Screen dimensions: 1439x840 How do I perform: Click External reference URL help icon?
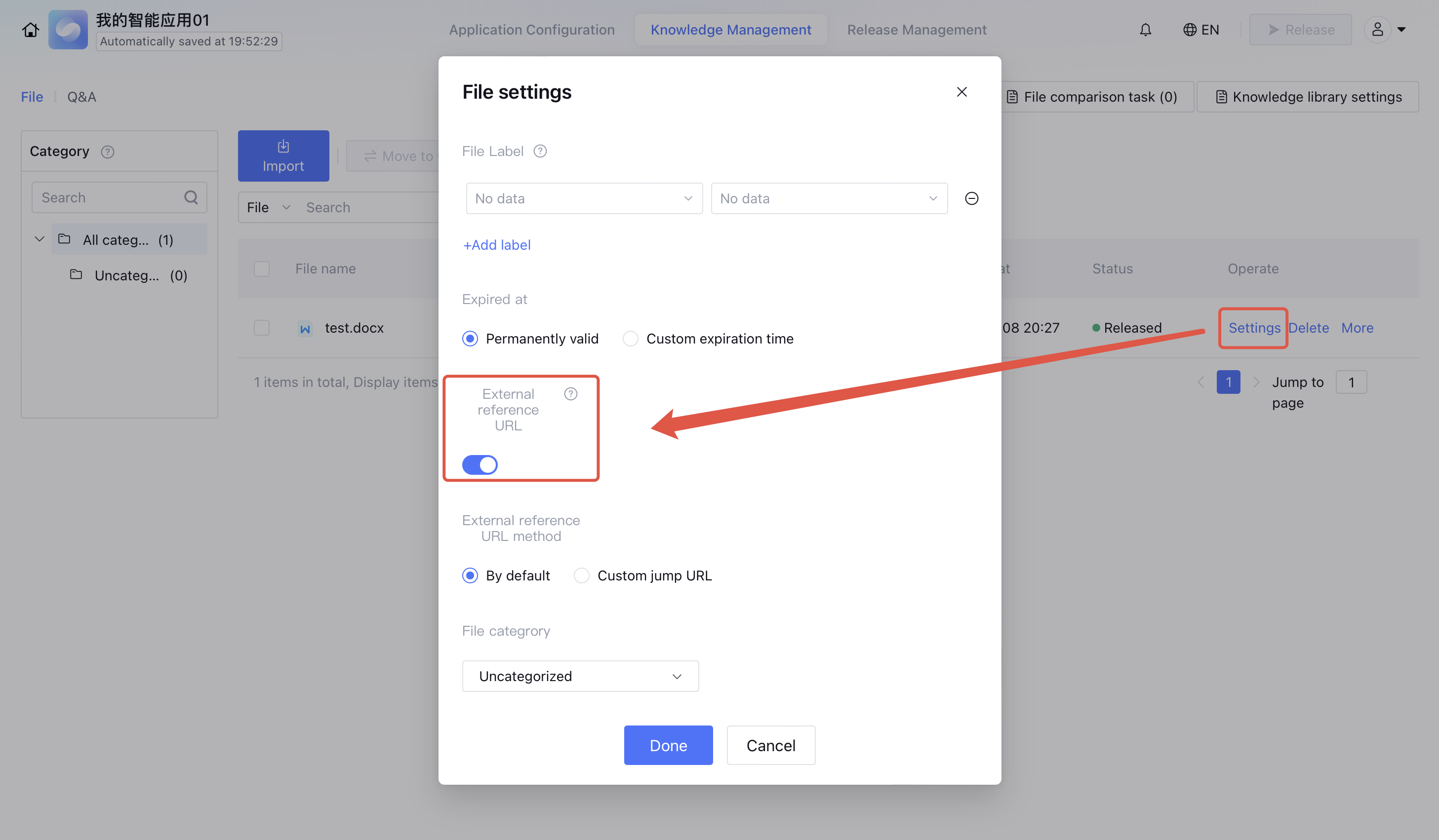570,394
